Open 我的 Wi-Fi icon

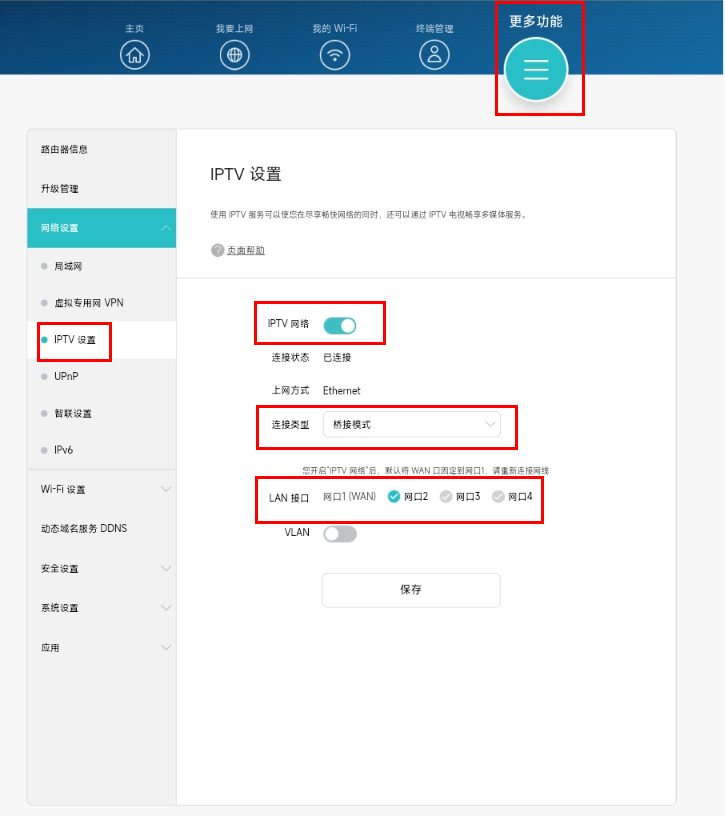coord(335,55)
